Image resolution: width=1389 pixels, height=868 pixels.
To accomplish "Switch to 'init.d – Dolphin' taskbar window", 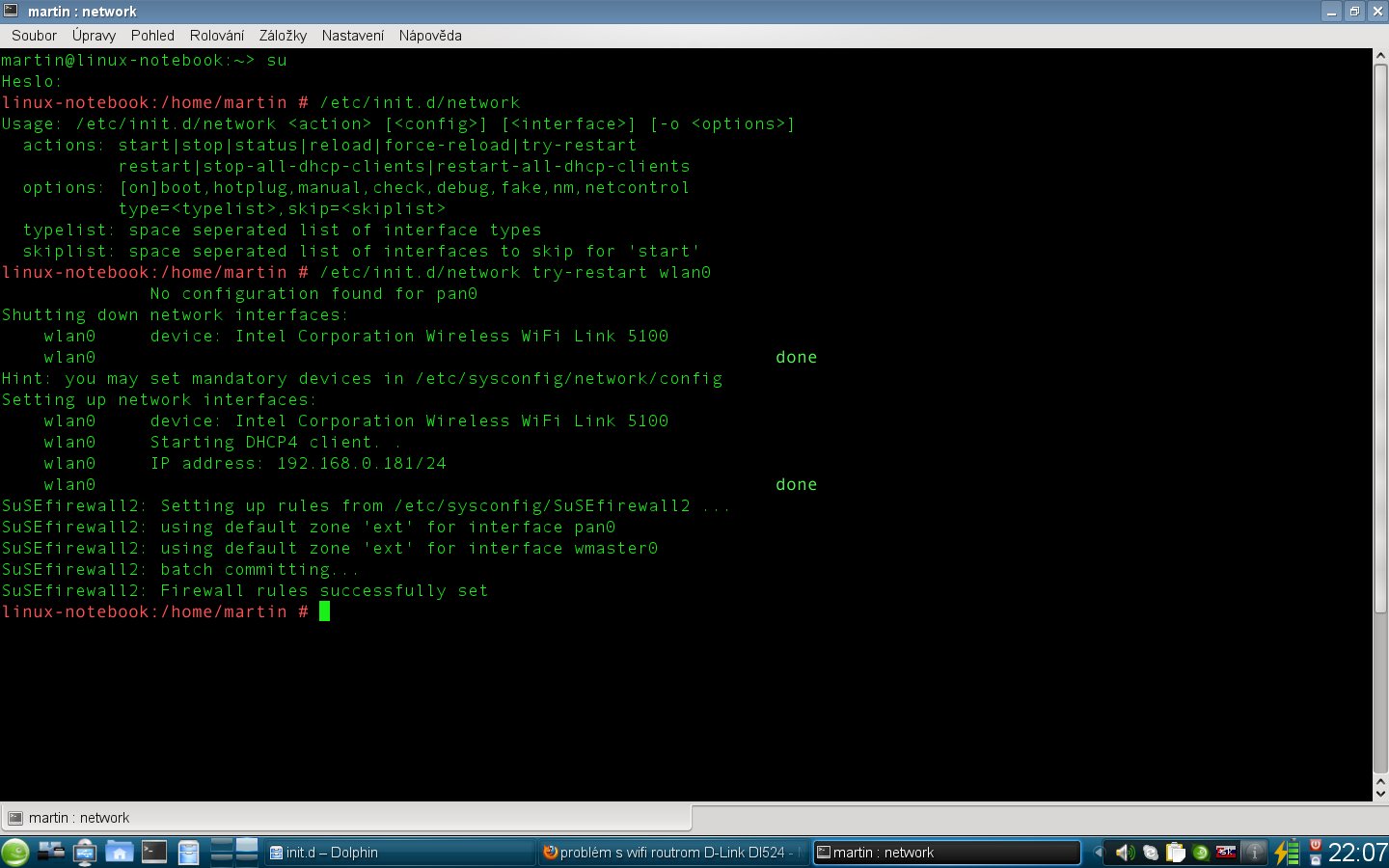I will pos(399,853).
